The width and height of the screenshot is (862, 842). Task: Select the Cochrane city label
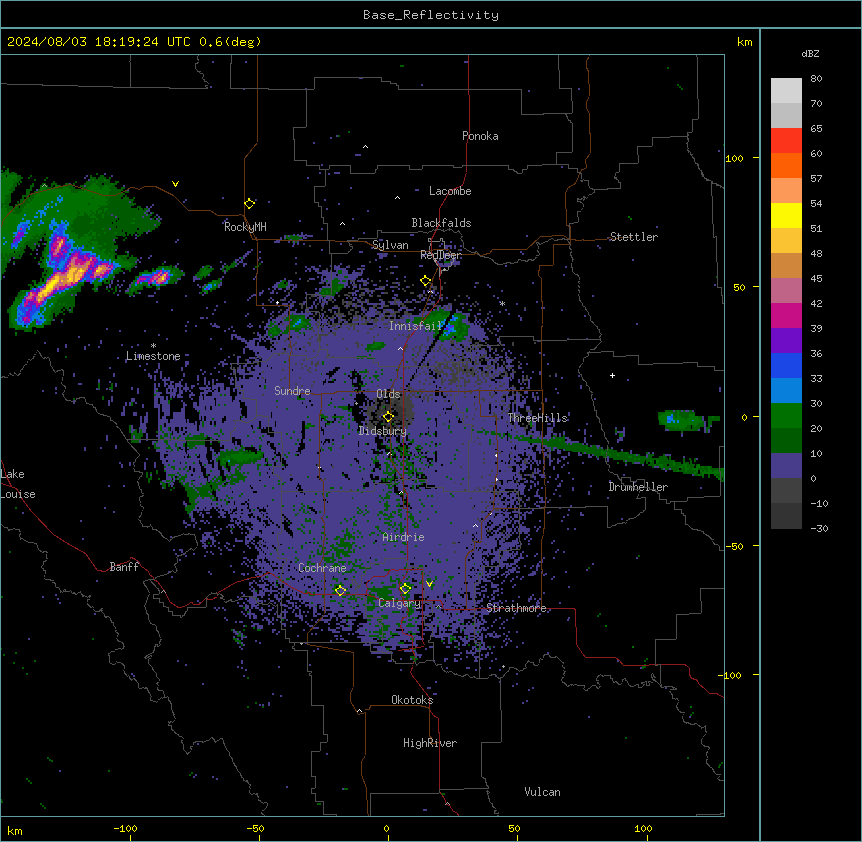(322, 568)
